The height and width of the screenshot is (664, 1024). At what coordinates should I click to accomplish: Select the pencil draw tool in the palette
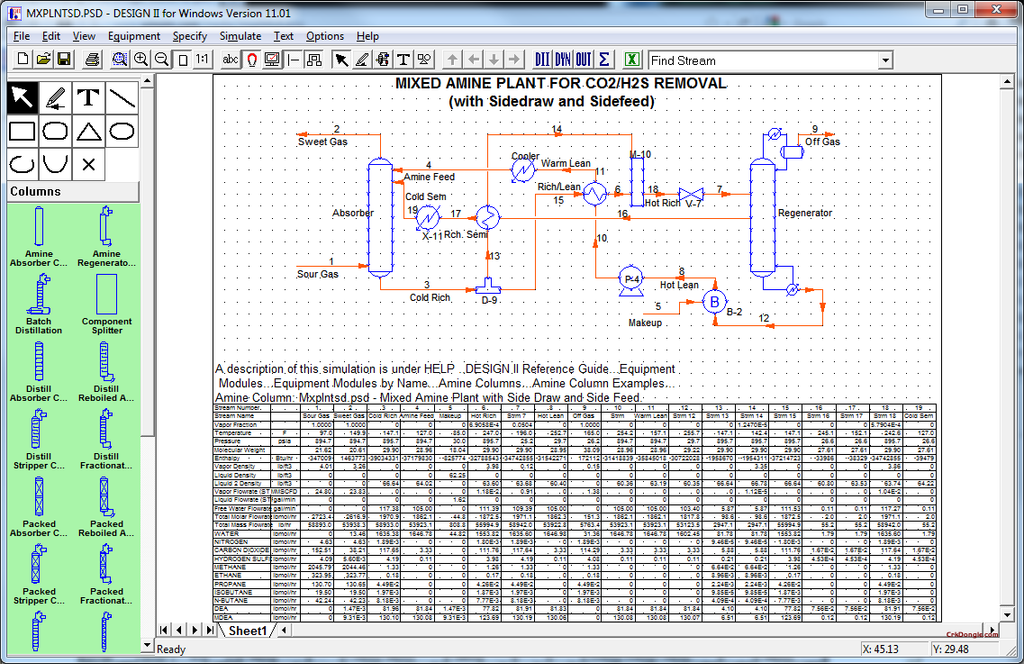tap(56, 98)
